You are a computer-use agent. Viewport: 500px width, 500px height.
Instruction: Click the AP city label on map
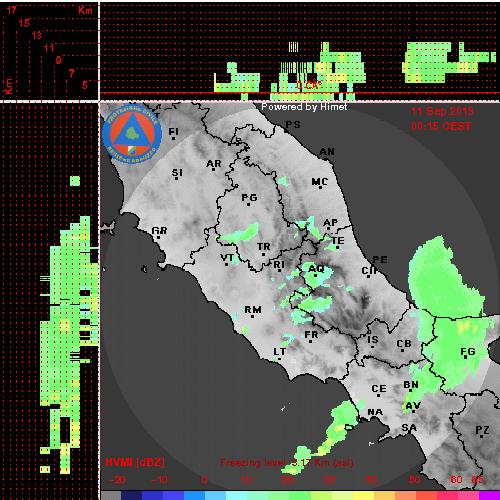(x=330, y=222)
